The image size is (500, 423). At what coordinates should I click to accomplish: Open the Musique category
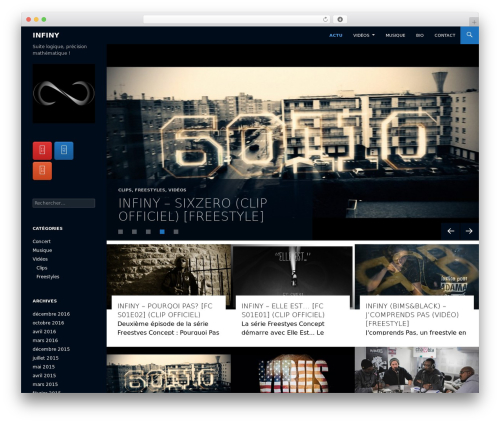pos(42,250)
